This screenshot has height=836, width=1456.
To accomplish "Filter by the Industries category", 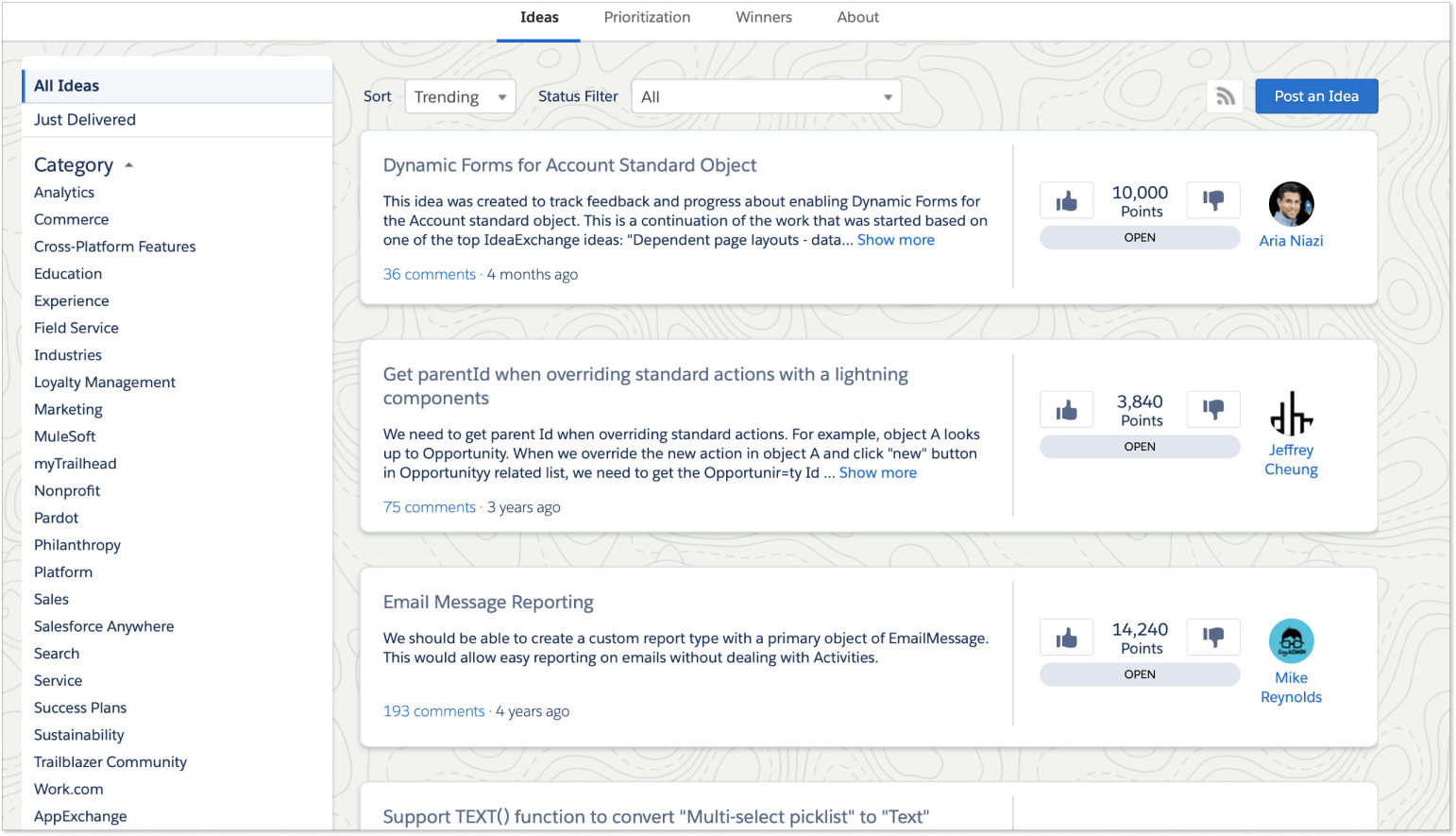I will [68, 355].
